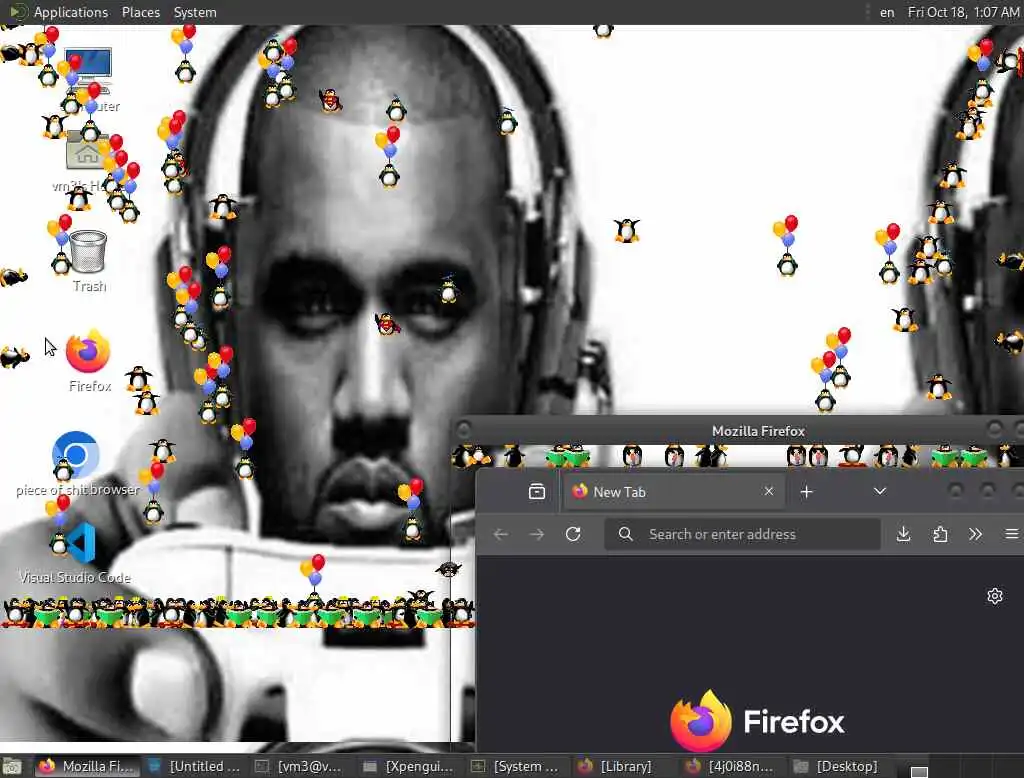Focus the Search or enter address field

[743, 534]
